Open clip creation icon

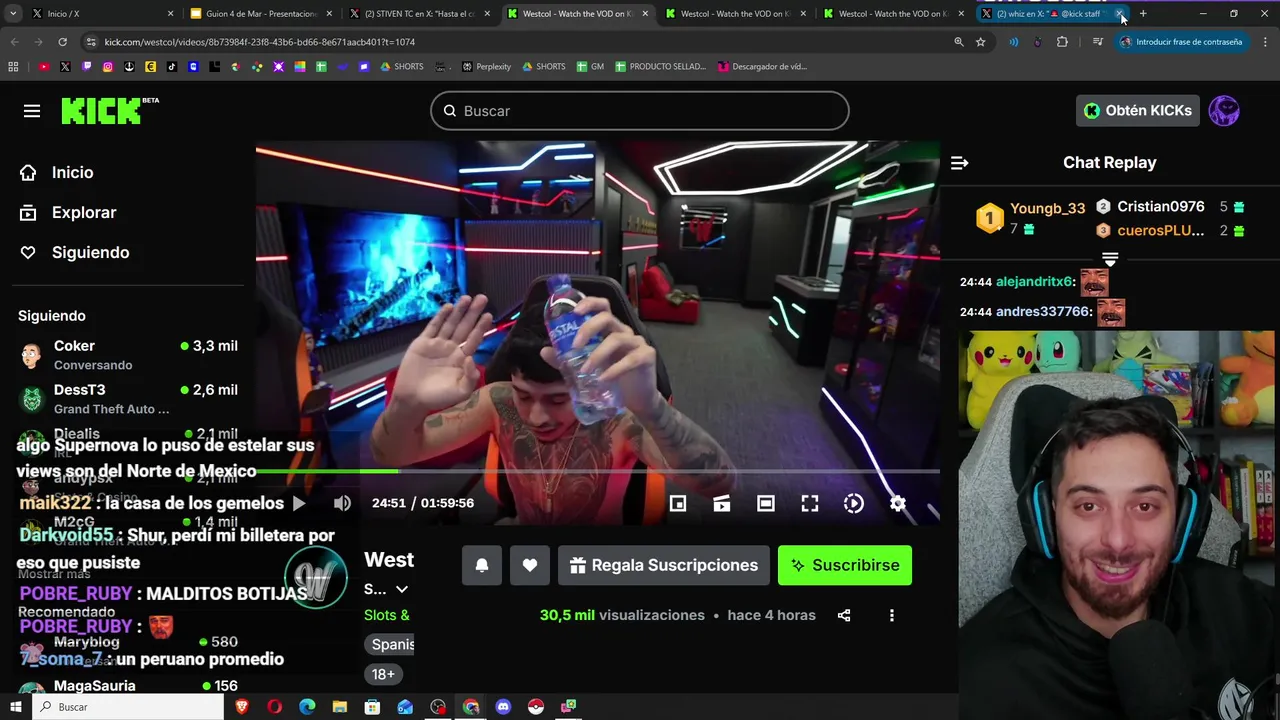722,503
